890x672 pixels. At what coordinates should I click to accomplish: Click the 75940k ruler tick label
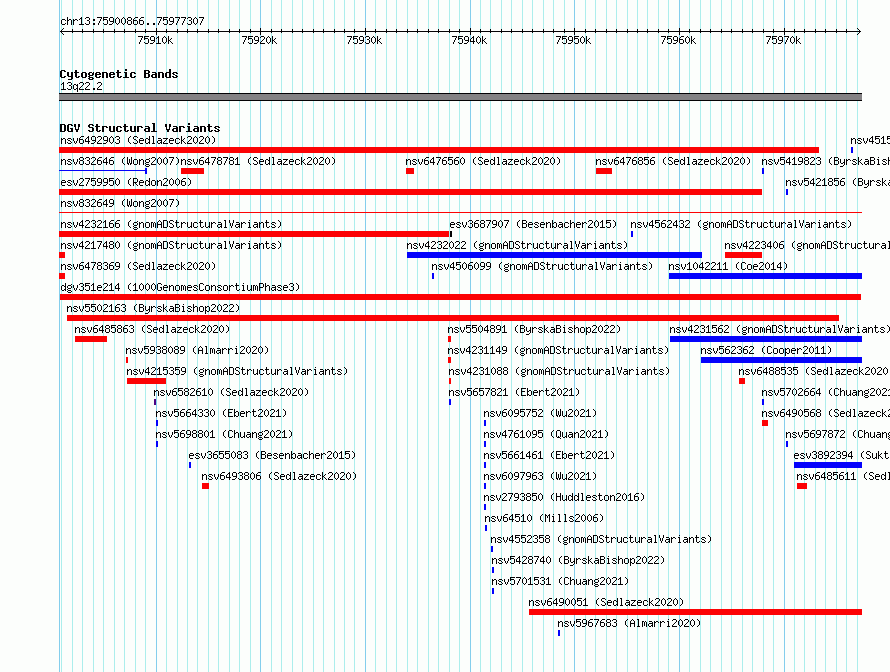click(x=469, y=40)
